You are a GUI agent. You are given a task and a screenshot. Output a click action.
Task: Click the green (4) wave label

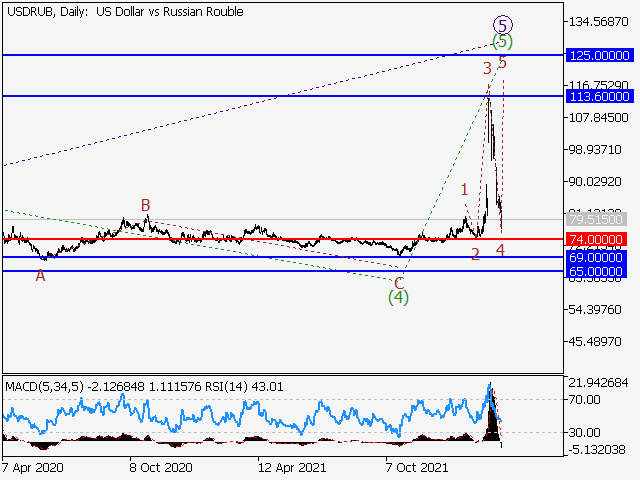[x=398, y=298]
